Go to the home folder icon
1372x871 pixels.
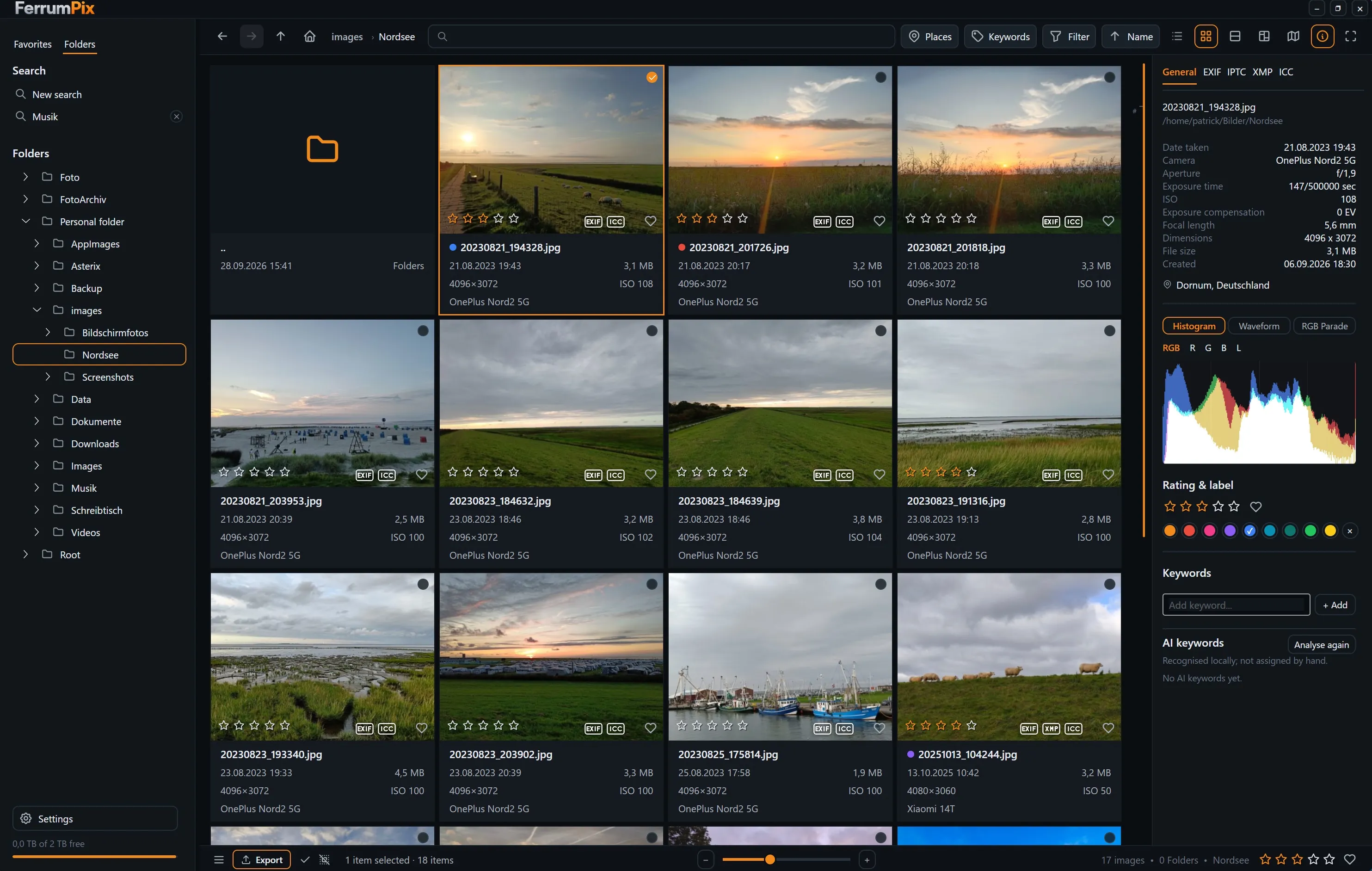tap(309, 37)
